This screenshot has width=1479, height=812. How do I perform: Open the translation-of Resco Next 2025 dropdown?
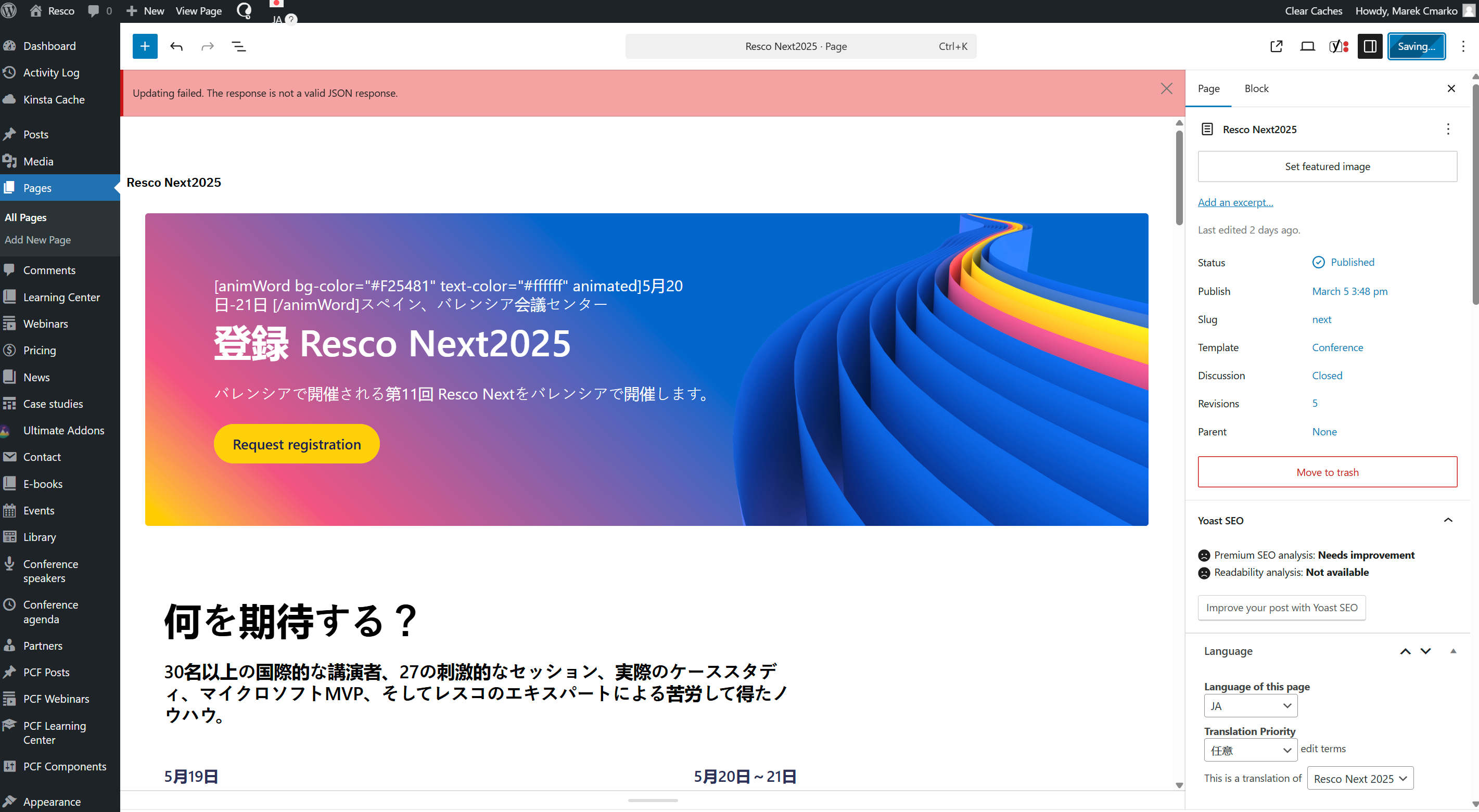1360,778
